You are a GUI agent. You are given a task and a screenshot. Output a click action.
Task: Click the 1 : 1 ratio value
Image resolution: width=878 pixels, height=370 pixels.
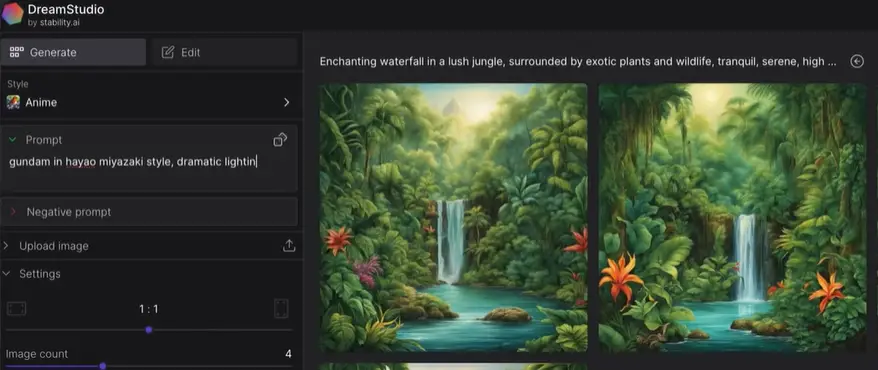tap(148, 308)
